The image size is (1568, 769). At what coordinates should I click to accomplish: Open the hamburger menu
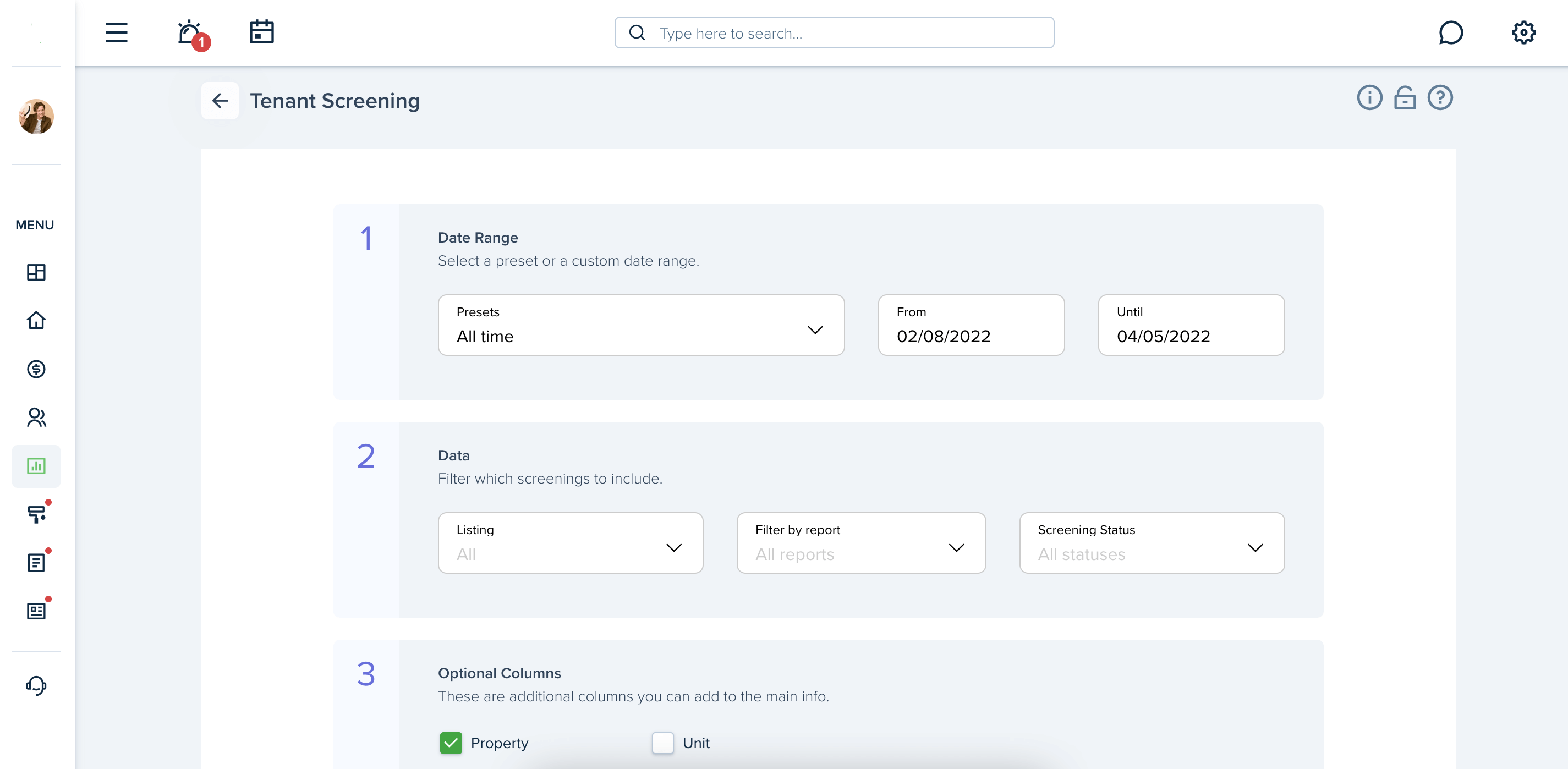click(x=116, y=32)
